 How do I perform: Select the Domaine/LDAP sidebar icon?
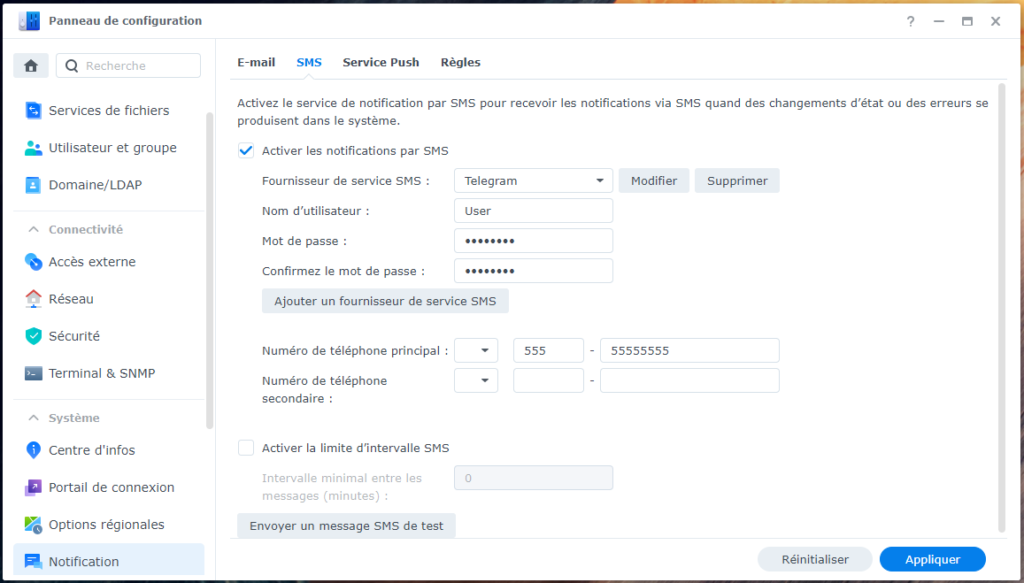point(33,185)
